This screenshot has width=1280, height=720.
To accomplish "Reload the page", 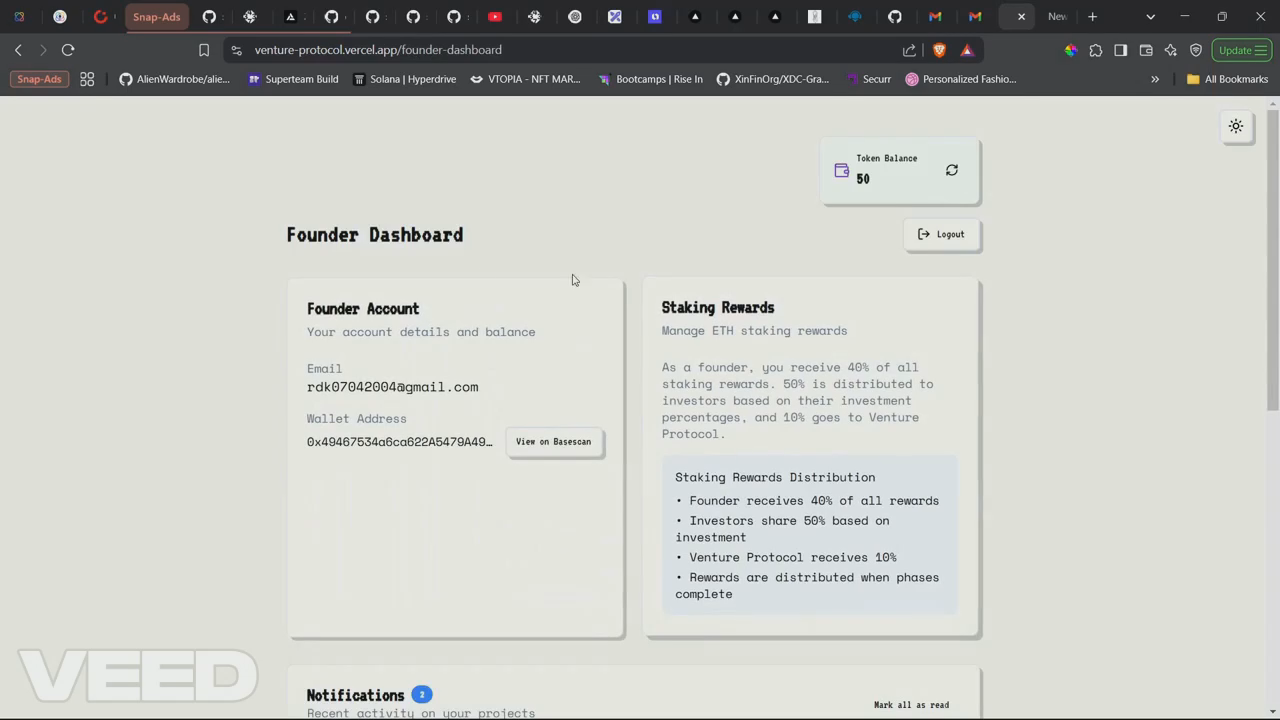I will [x=68, y=50].
